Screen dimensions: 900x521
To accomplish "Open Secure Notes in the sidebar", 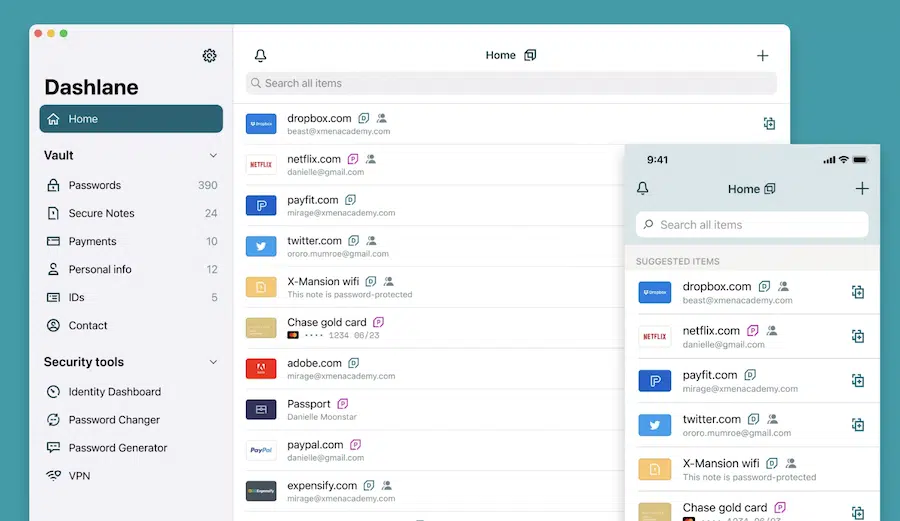I will (x=101, y=213).
